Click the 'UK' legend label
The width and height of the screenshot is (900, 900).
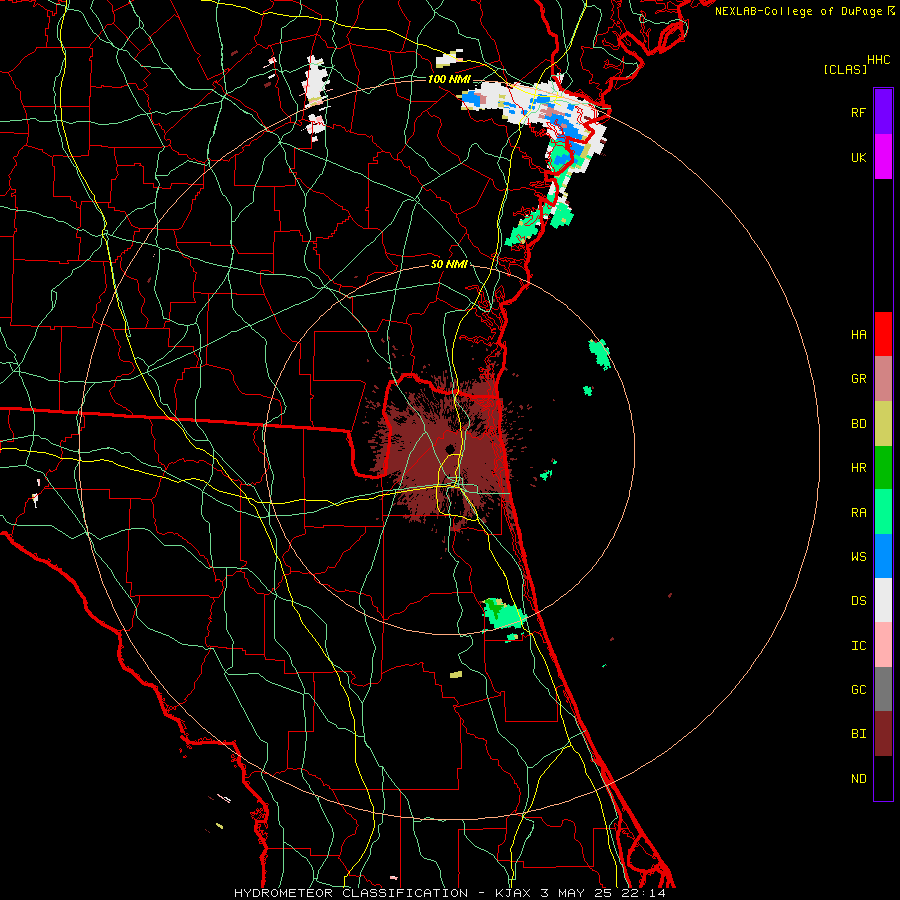858,157
